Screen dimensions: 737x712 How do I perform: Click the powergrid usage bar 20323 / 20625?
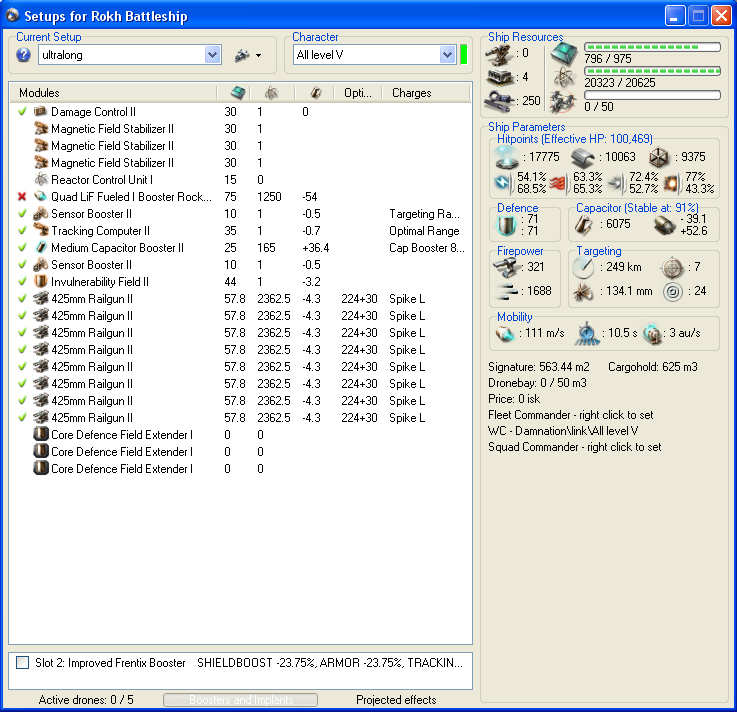click(x=652, y=71)
